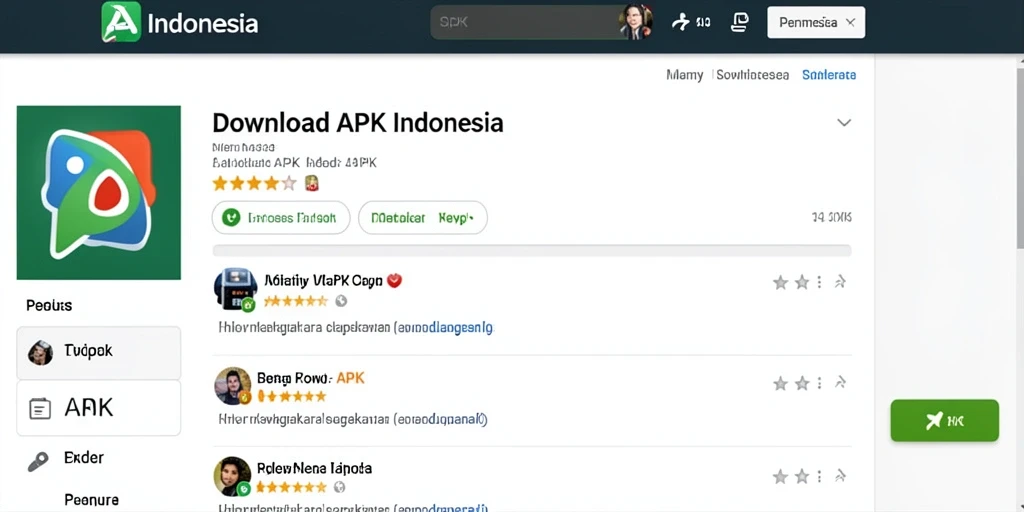Click the device icon in the top bar
1024x512 pixels.
739,22
